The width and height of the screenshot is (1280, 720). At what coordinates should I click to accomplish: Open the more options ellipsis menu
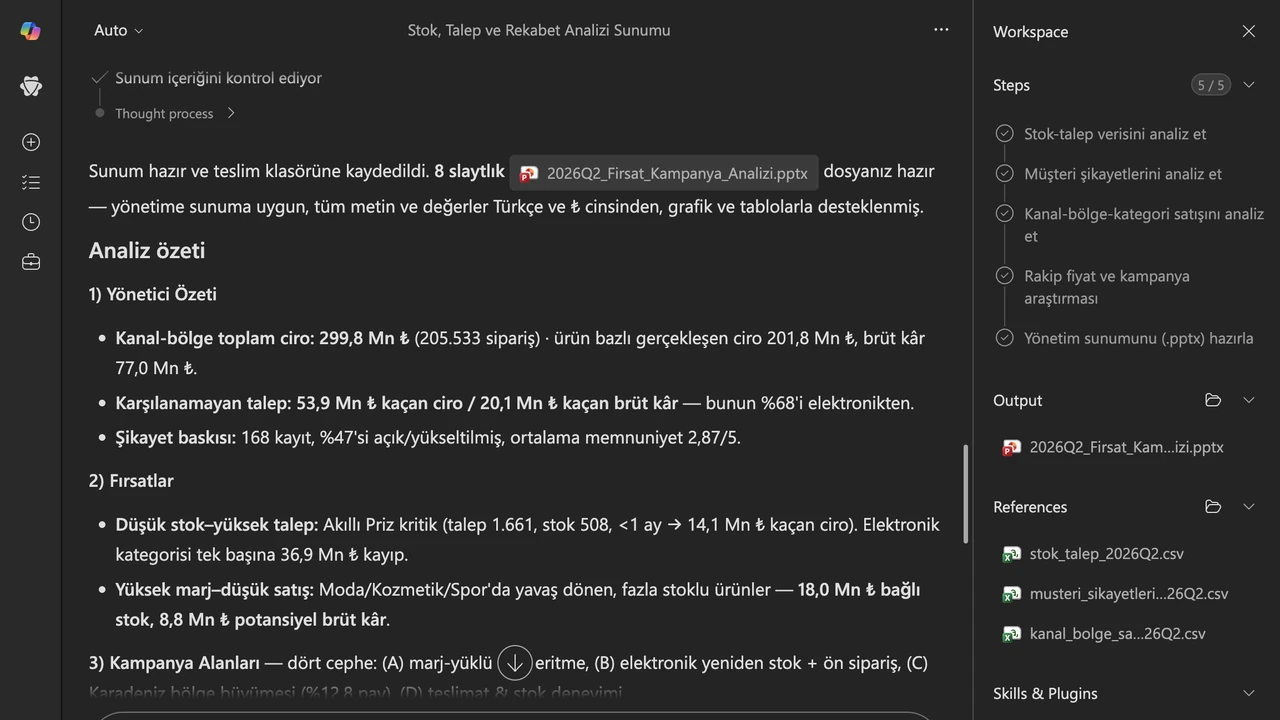pos(941,30)
